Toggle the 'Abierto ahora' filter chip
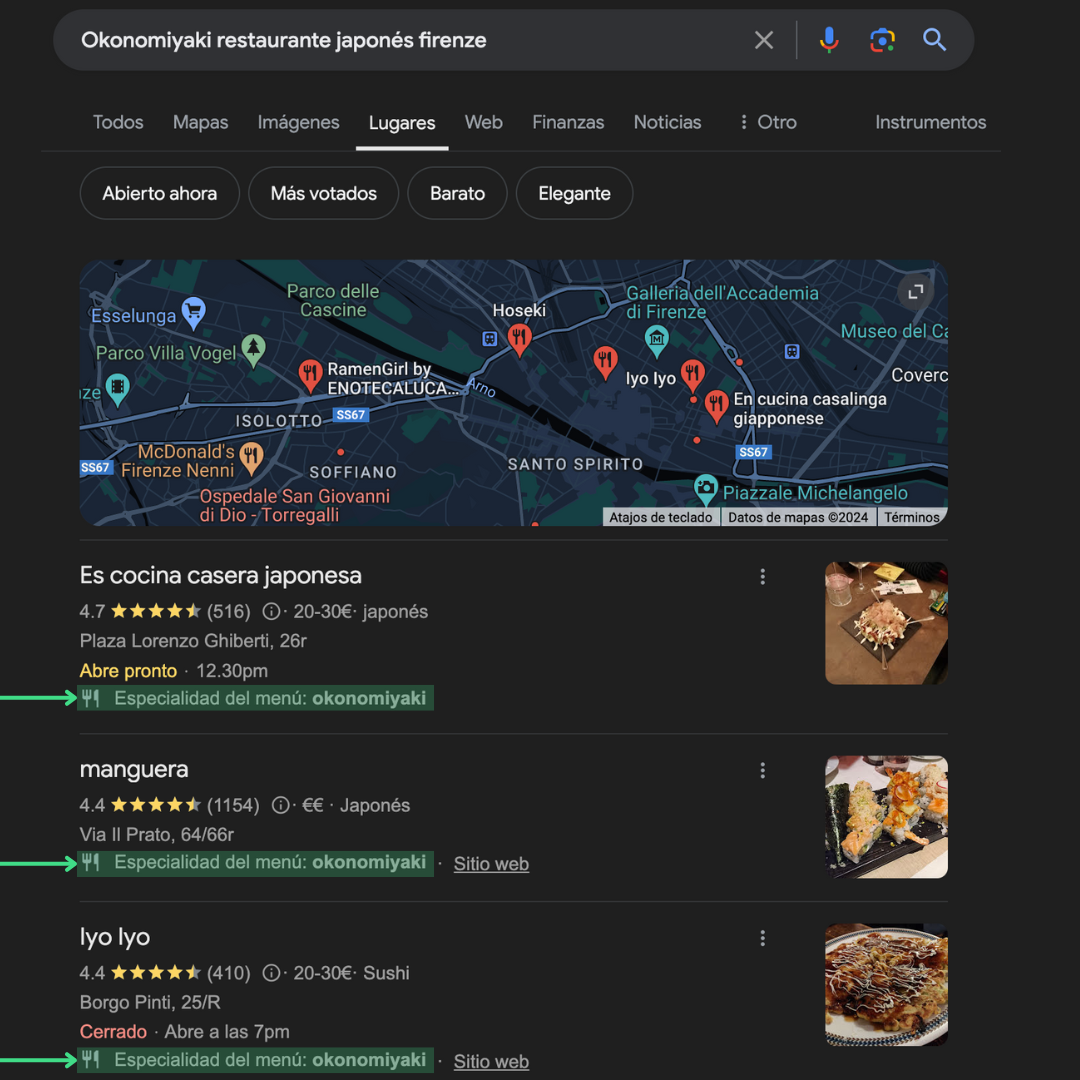This screenshot has width=1080, height=1080. pyautogui.click(x=160, y=194)
